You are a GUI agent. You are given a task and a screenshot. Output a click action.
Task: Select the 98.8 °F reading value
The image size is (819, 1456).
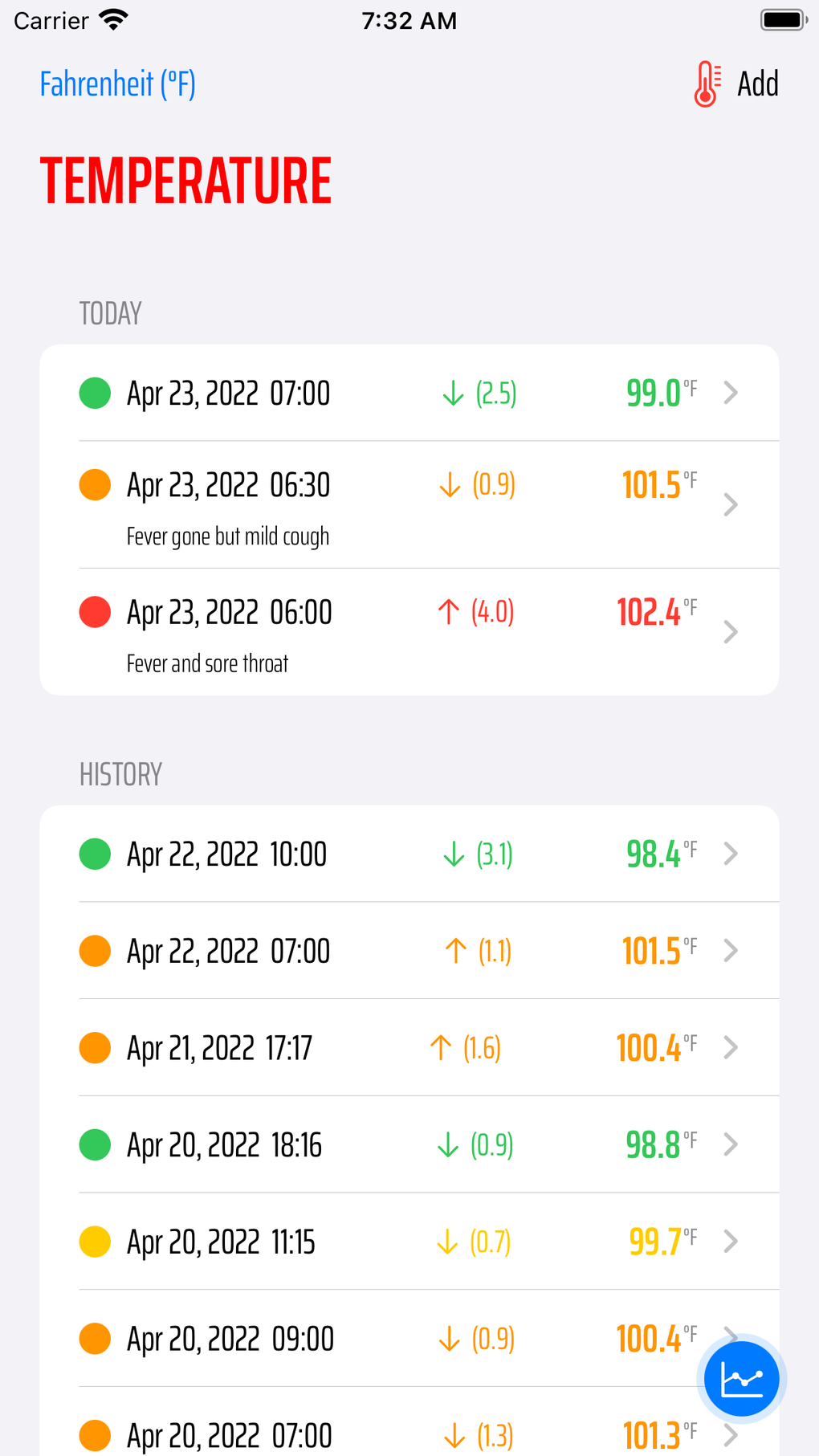click(x=654, y=1145)
